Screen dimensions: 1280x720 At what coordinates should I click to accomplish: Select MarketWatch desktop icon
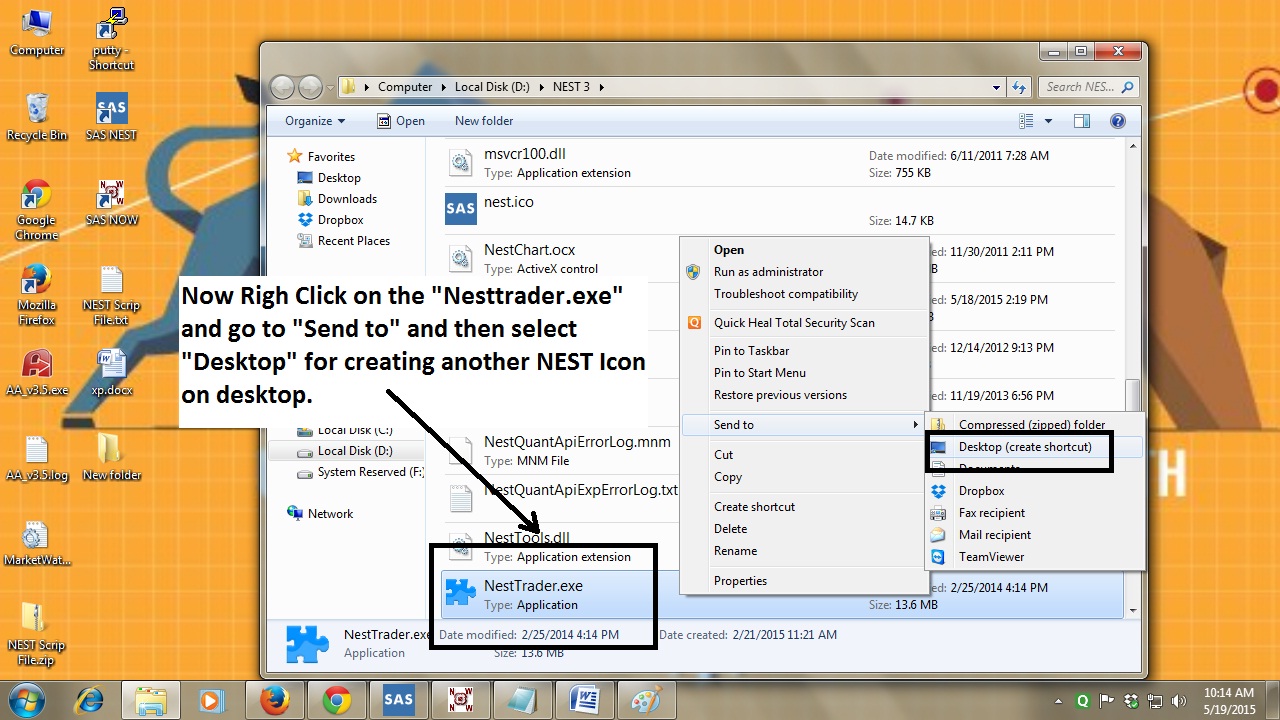[37, 543]
